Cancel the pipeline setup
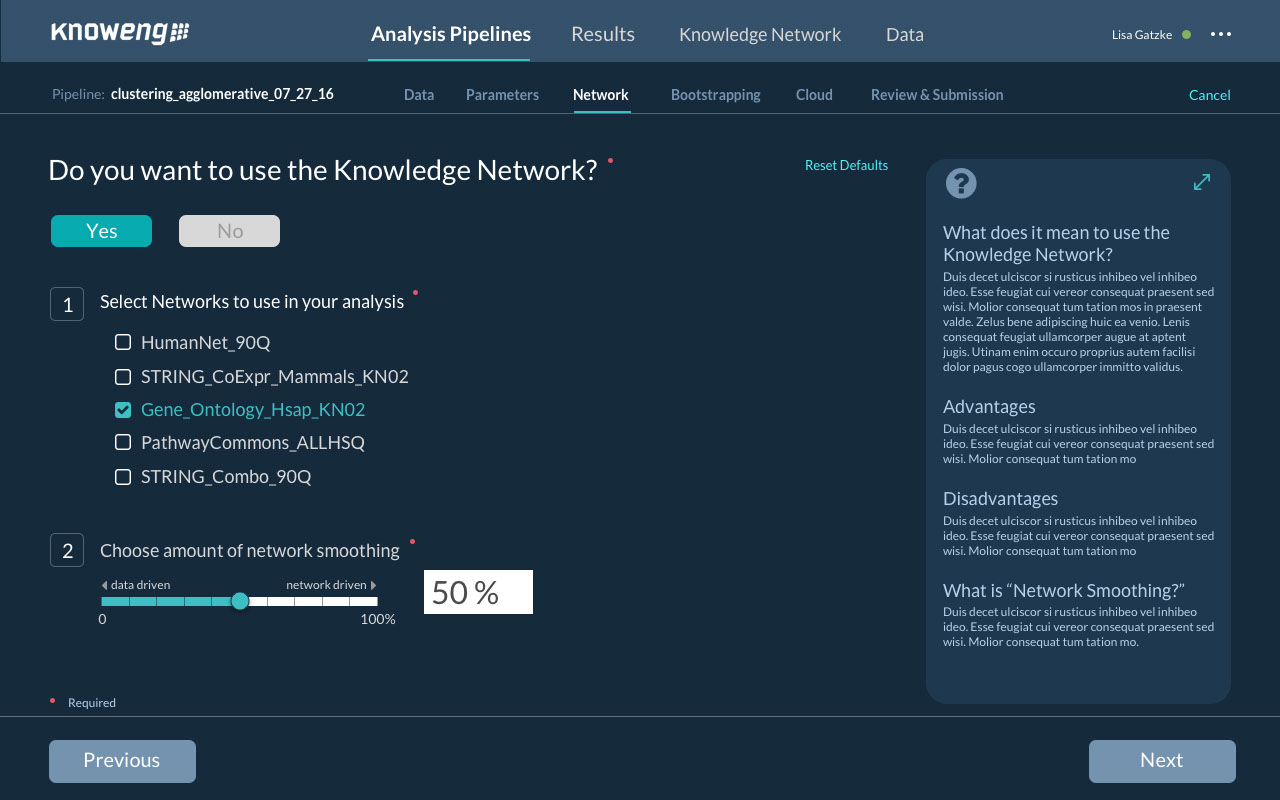Image resolution: width=1280 pixels, height=800 pixels. click(1209, 95)
